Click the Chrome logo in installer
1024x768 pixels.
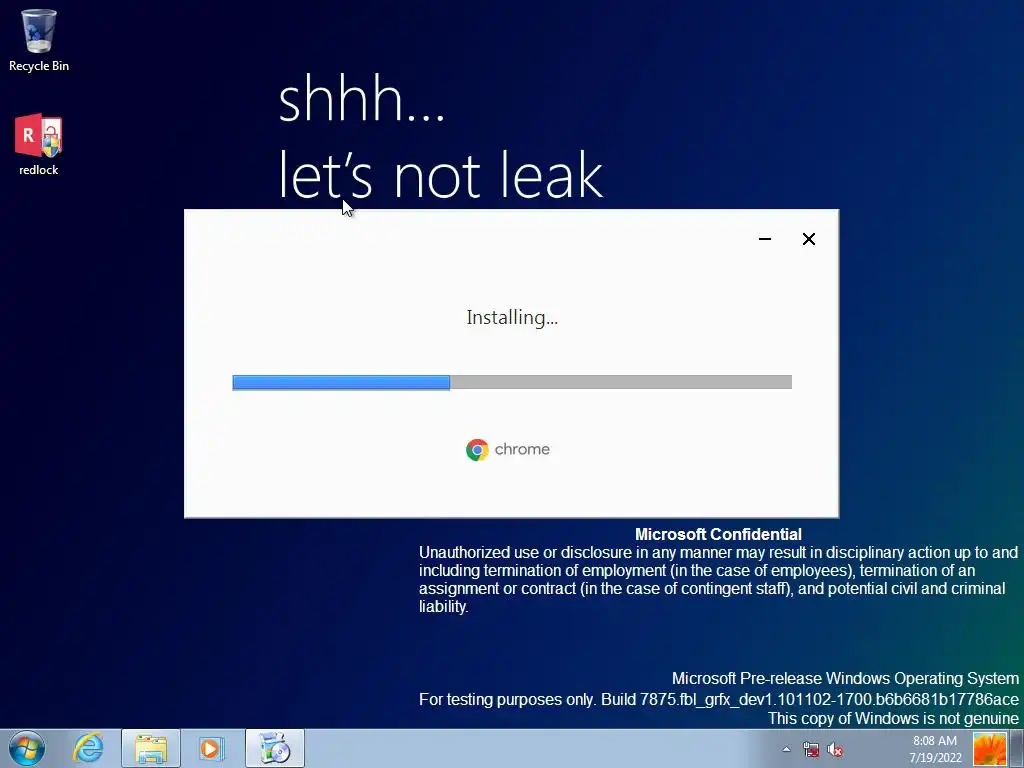[x=477, y=450]
